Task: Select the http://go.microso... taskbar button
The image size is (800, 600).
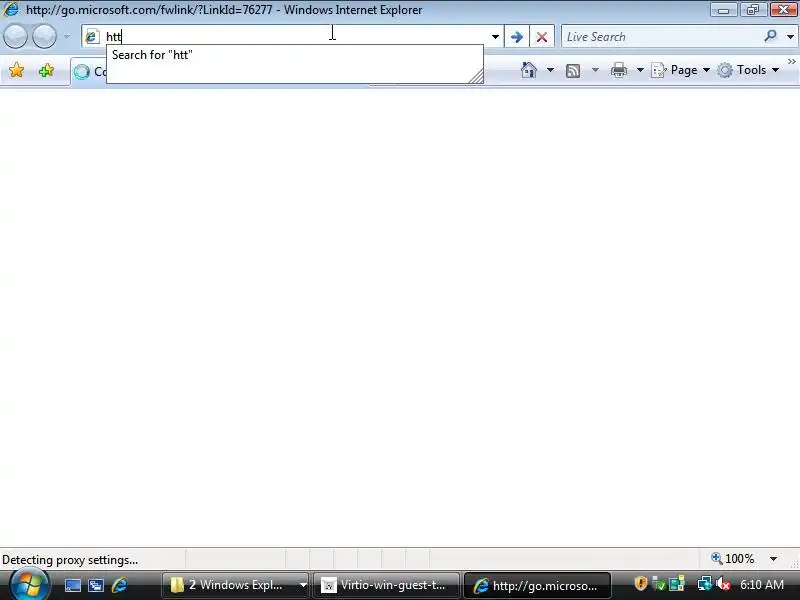Action: click(x=538, y=585)
